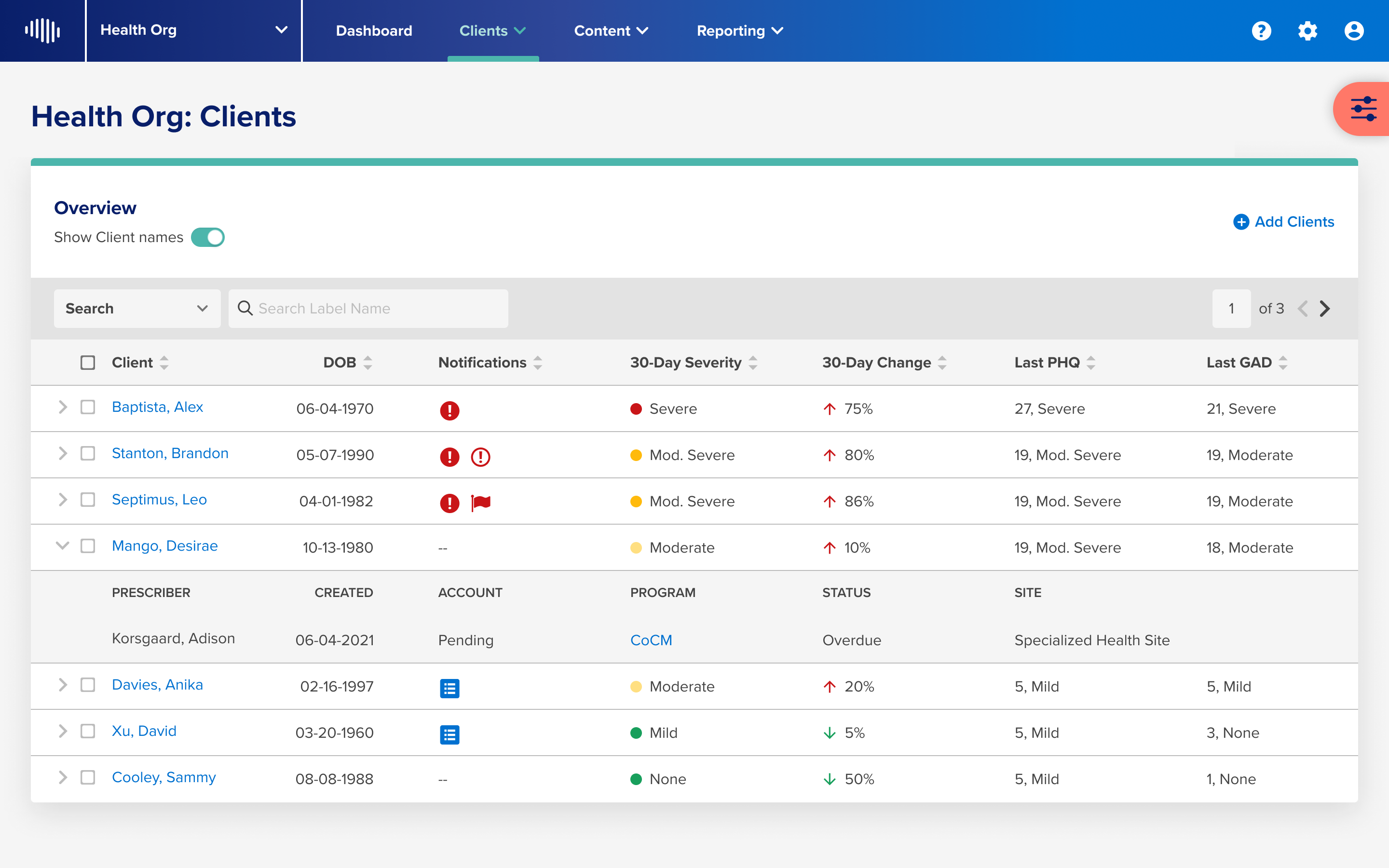Expand the row expander for Mango, Desirae

[62, 546]
